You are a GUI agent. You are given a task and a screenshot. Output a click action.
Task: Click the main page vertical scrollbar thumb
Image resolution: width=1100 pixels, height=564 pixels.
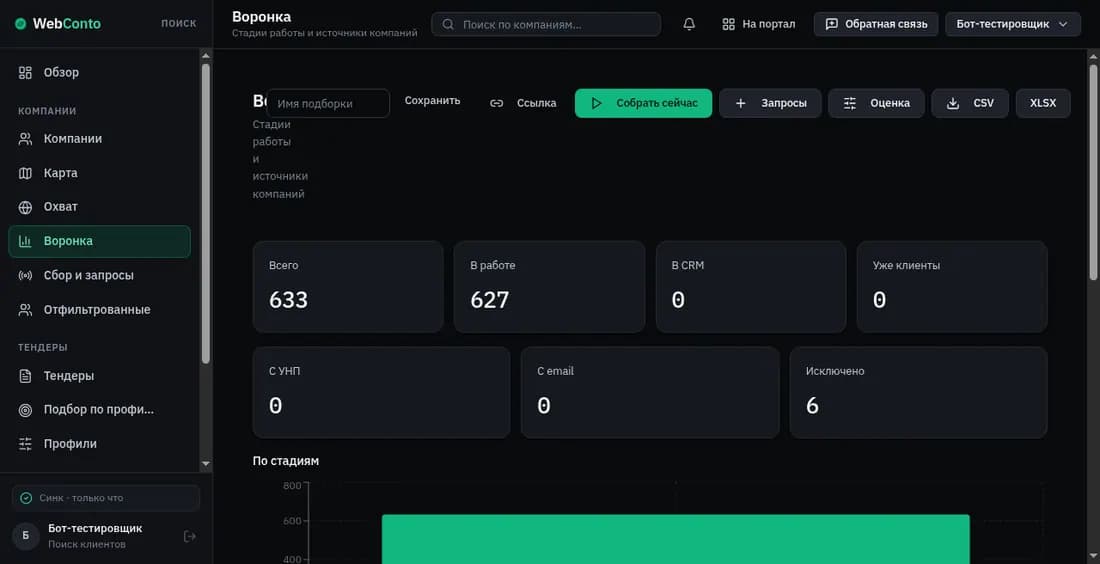pyautogui.click(x=1093, y=173)
